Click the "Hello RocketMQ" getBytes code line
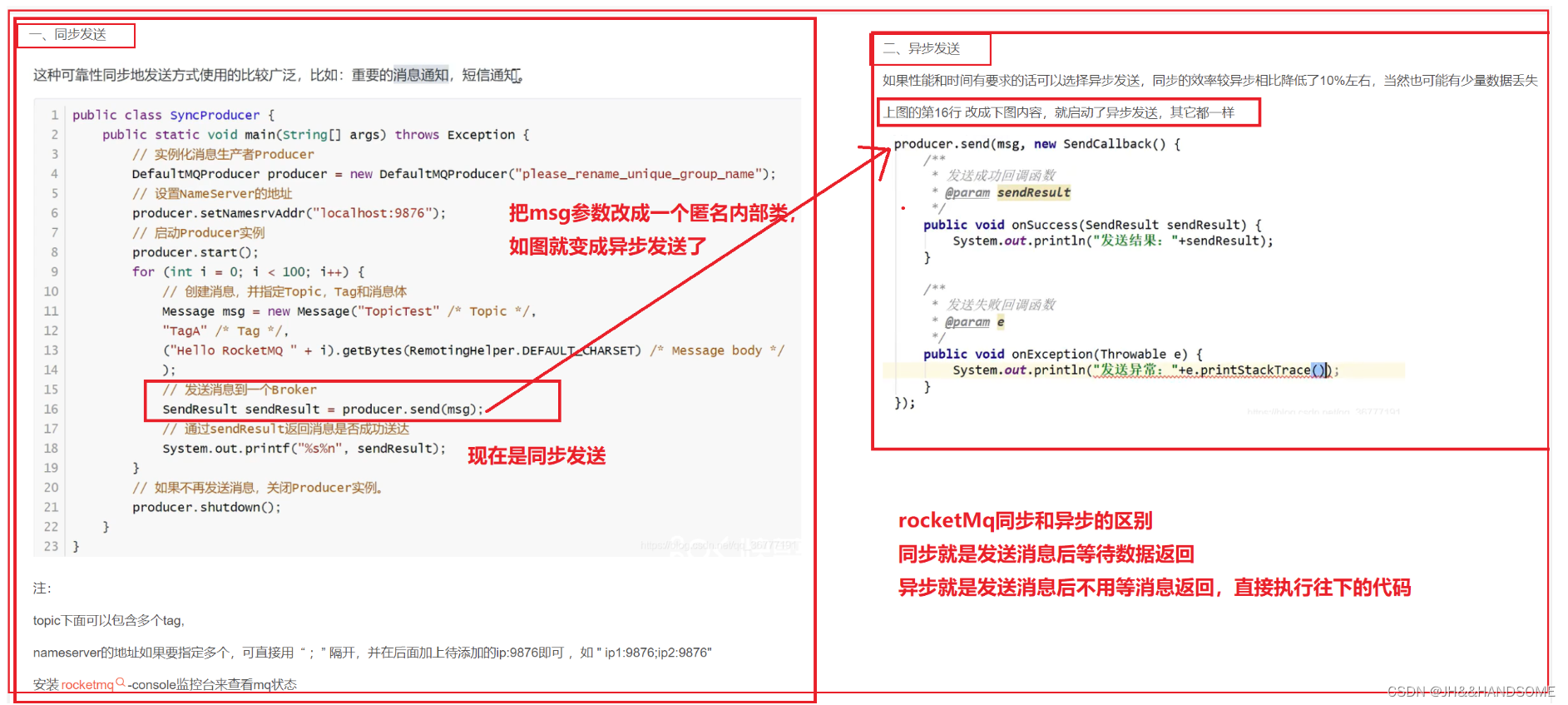Screen dimensions: 1568x705 click(x=473, y=350)
